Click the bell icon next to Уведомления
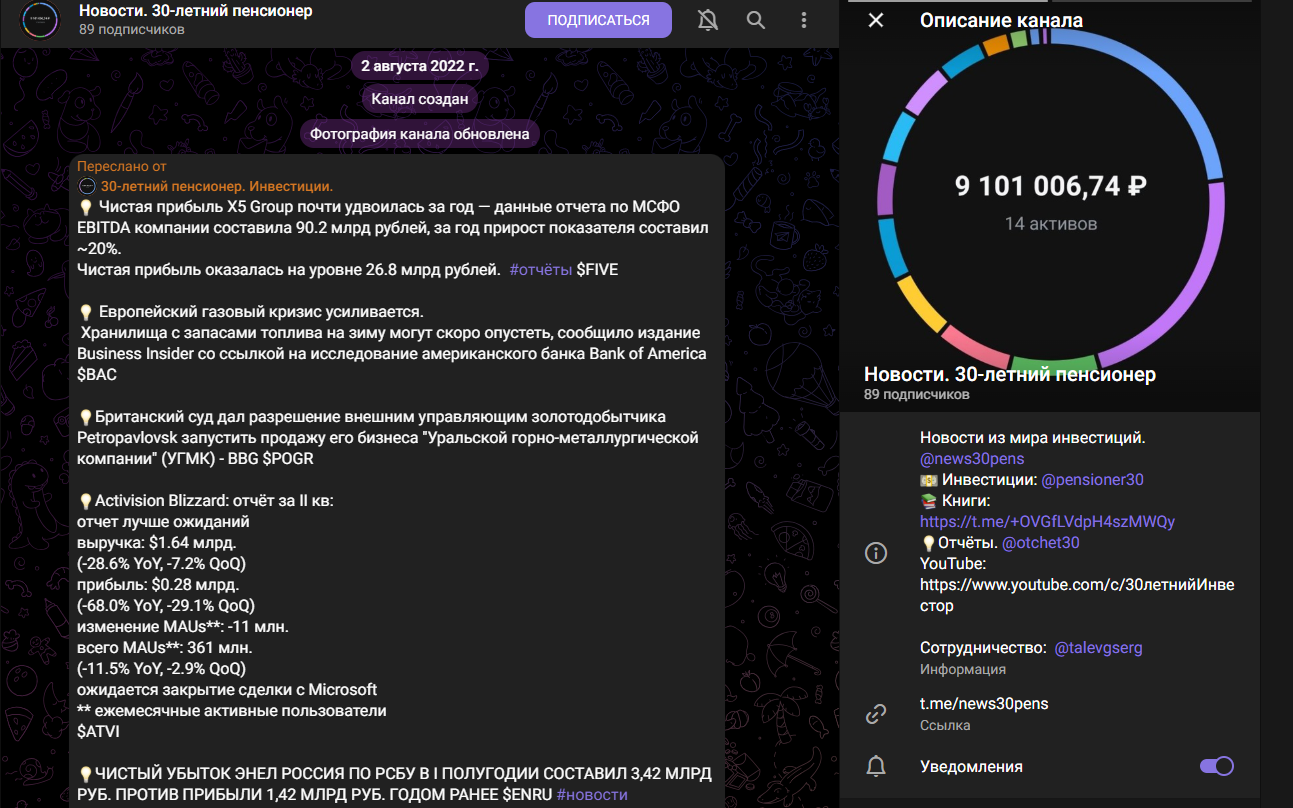Image resolution: width=1293 pixels, height=808 pixels. (x=876, y=767)
